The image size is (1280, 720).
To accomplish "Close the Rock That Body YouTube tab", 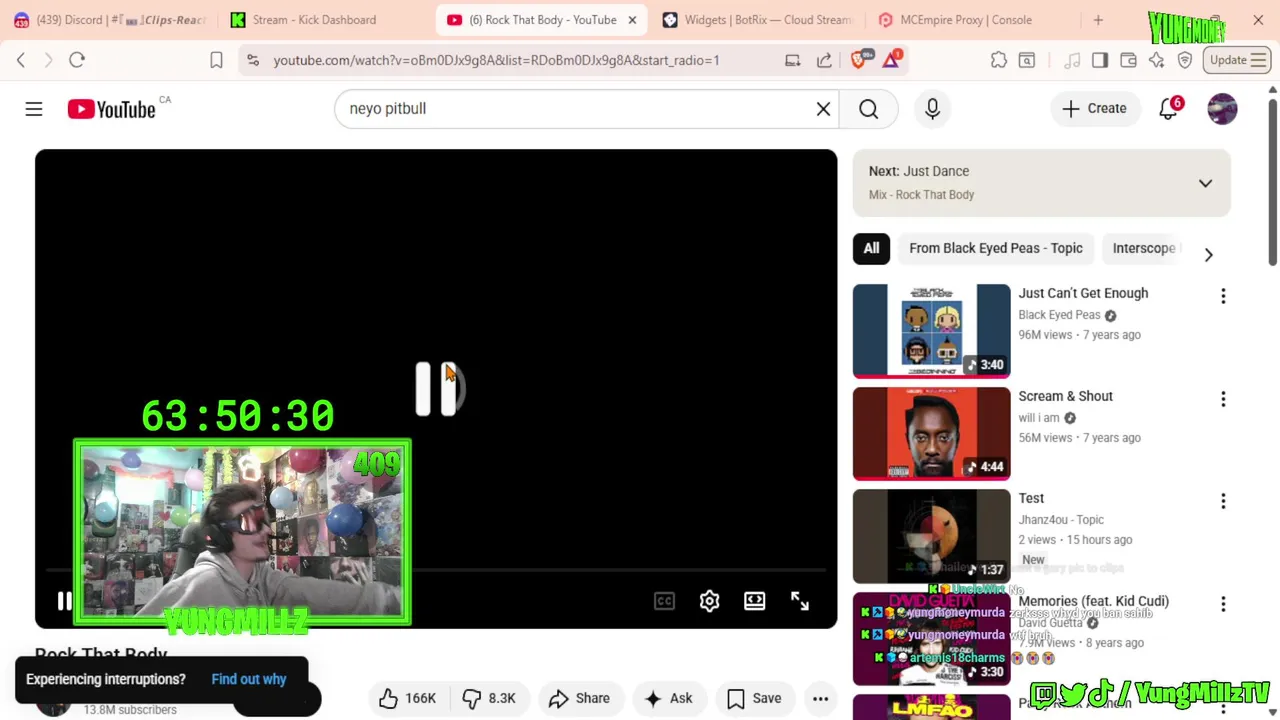I will [x=632, y=20].
